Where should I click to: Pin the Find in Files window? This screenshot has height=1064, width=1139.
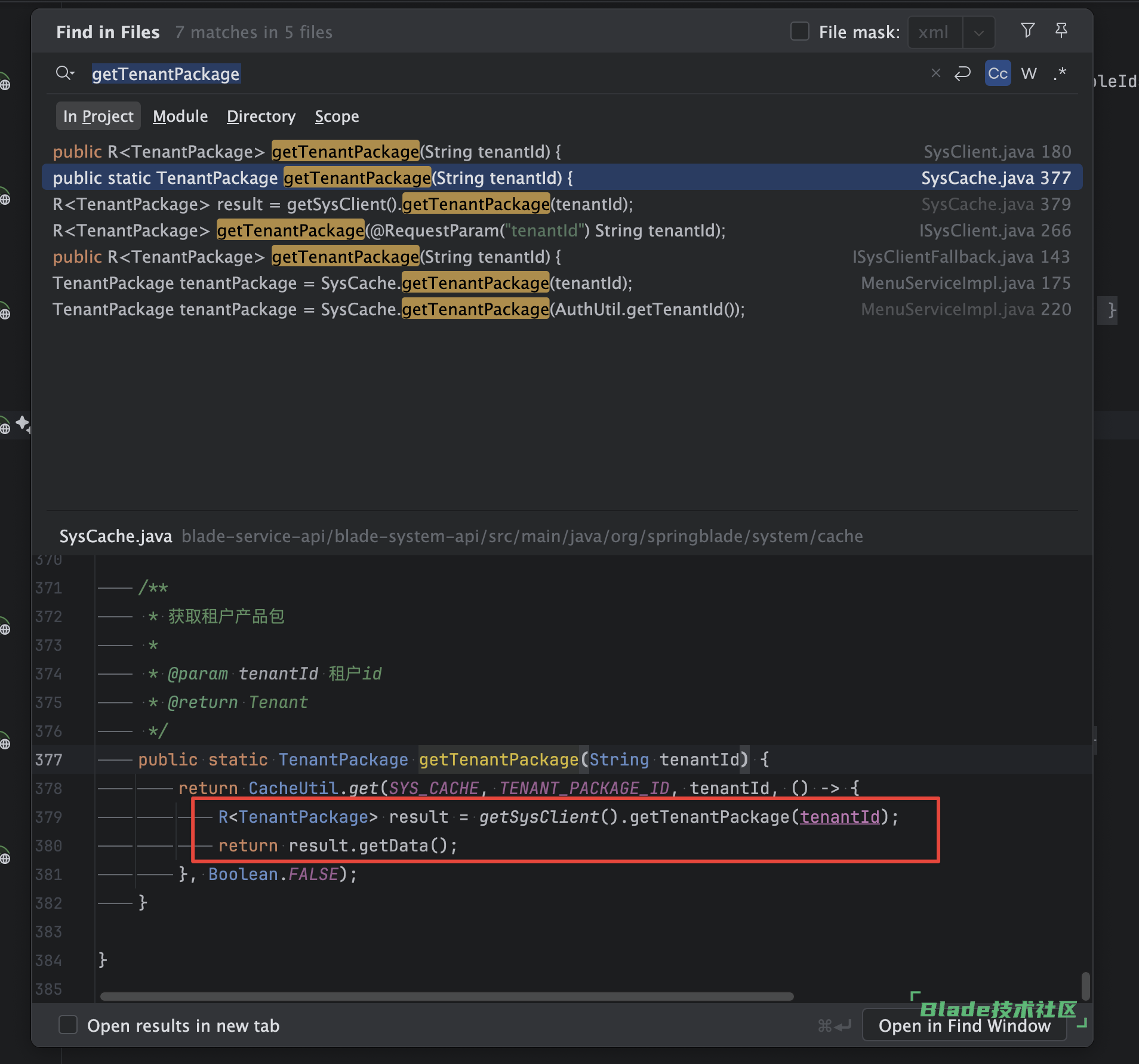pyautogui.click(x=1061, y=30)
